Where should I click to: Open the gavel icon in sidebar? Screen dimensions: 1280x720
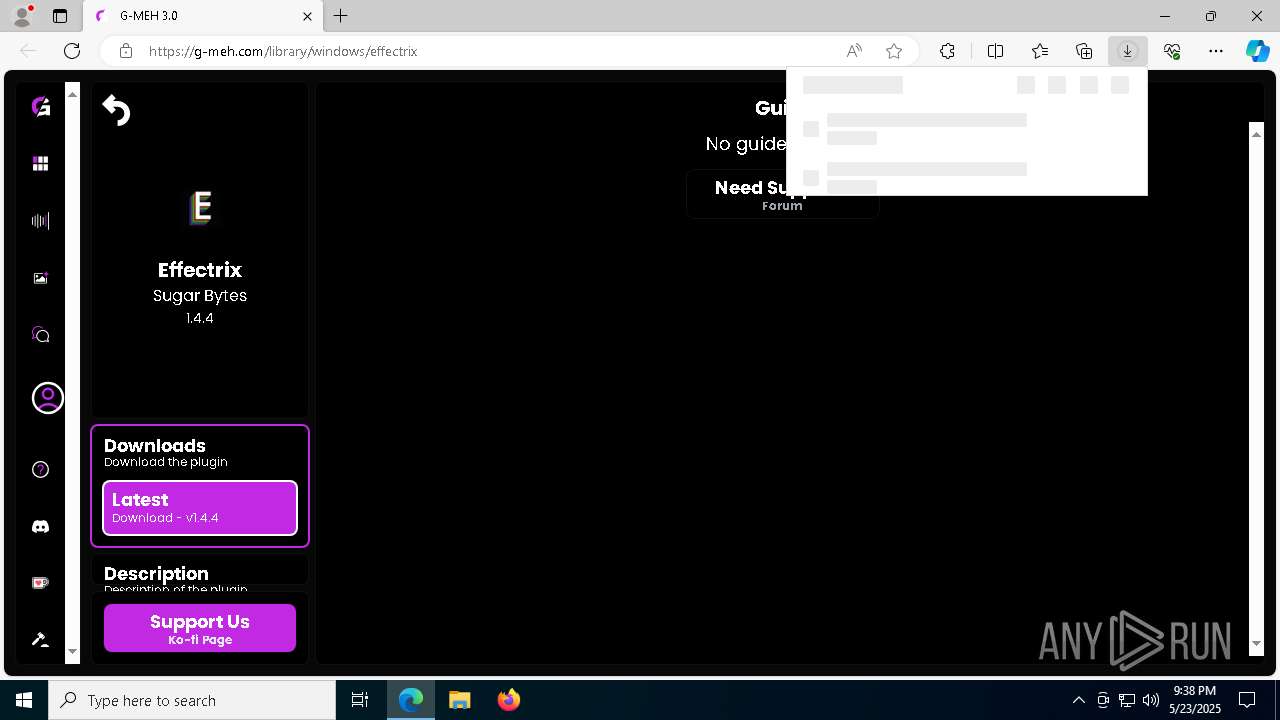pos(41,640)
